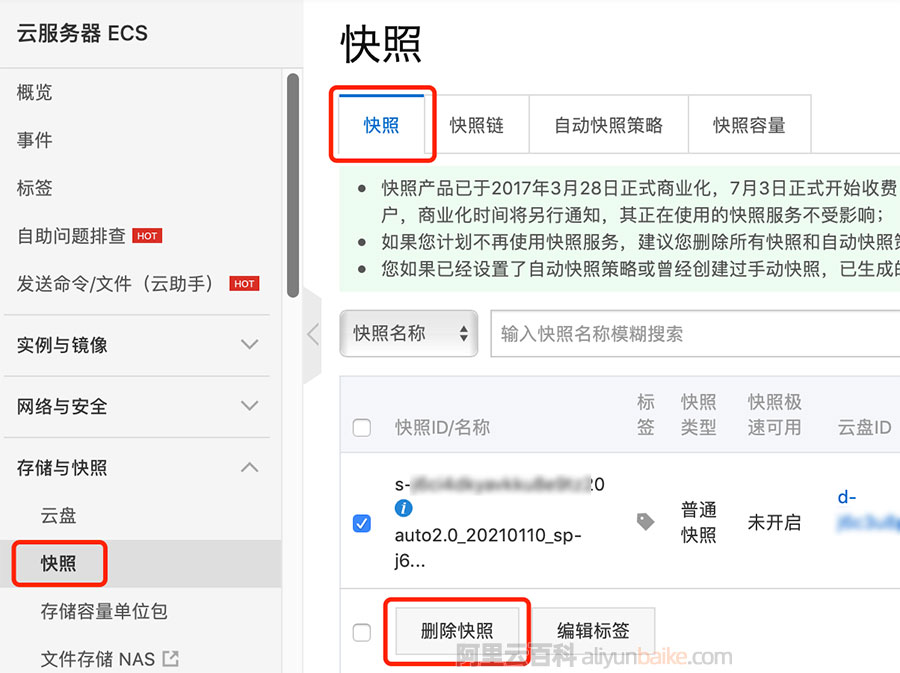Viewport: 900px width, 673px height.
Task: Go to 概览 in sidebar
Action: click(34, 92)
